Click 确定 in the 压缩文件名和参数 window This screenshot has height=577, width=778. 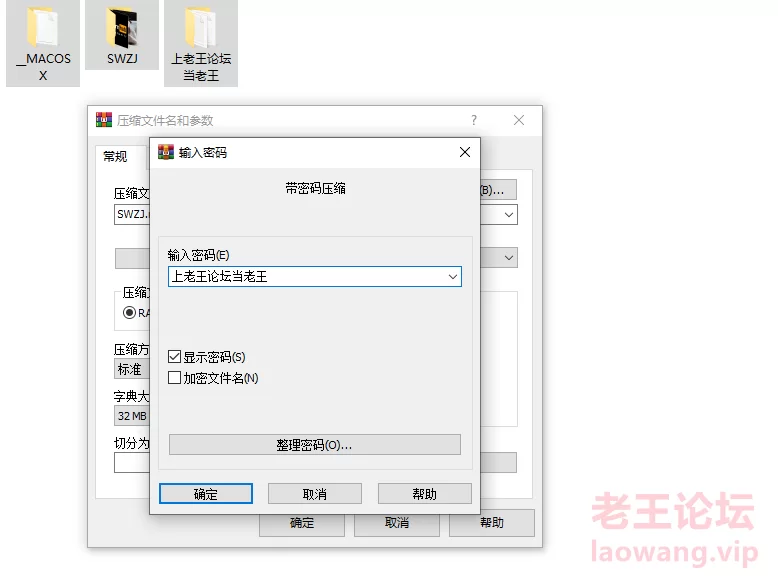(x=302, y=523)
